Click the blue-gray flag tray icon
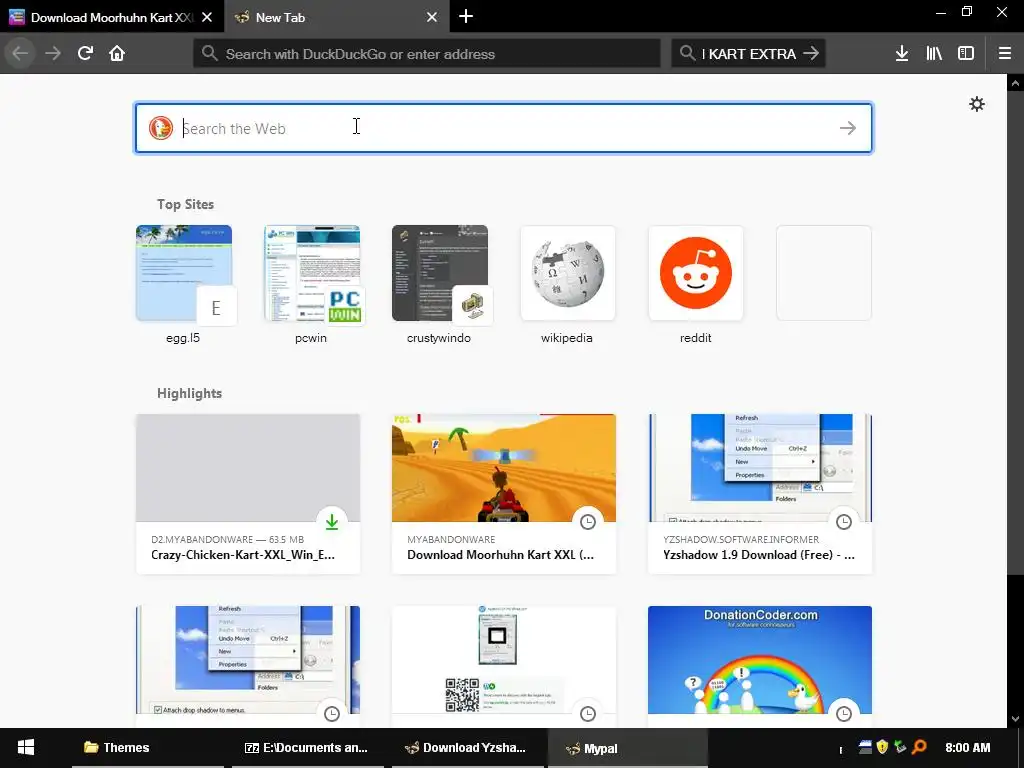Screen dimensions: 1024x768 (865, 747)
